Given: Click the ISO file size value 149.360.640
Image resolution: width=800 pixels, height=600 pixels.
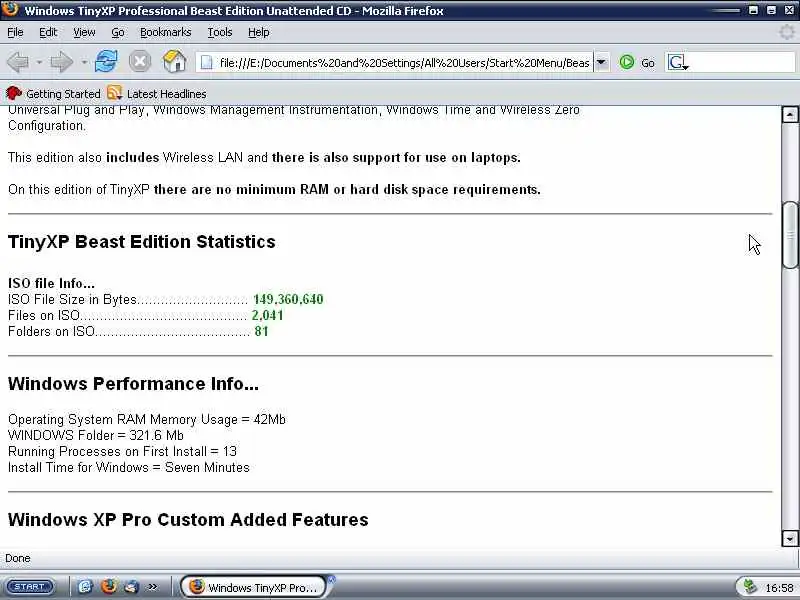Looking at the screenshot, I should 288,299.
